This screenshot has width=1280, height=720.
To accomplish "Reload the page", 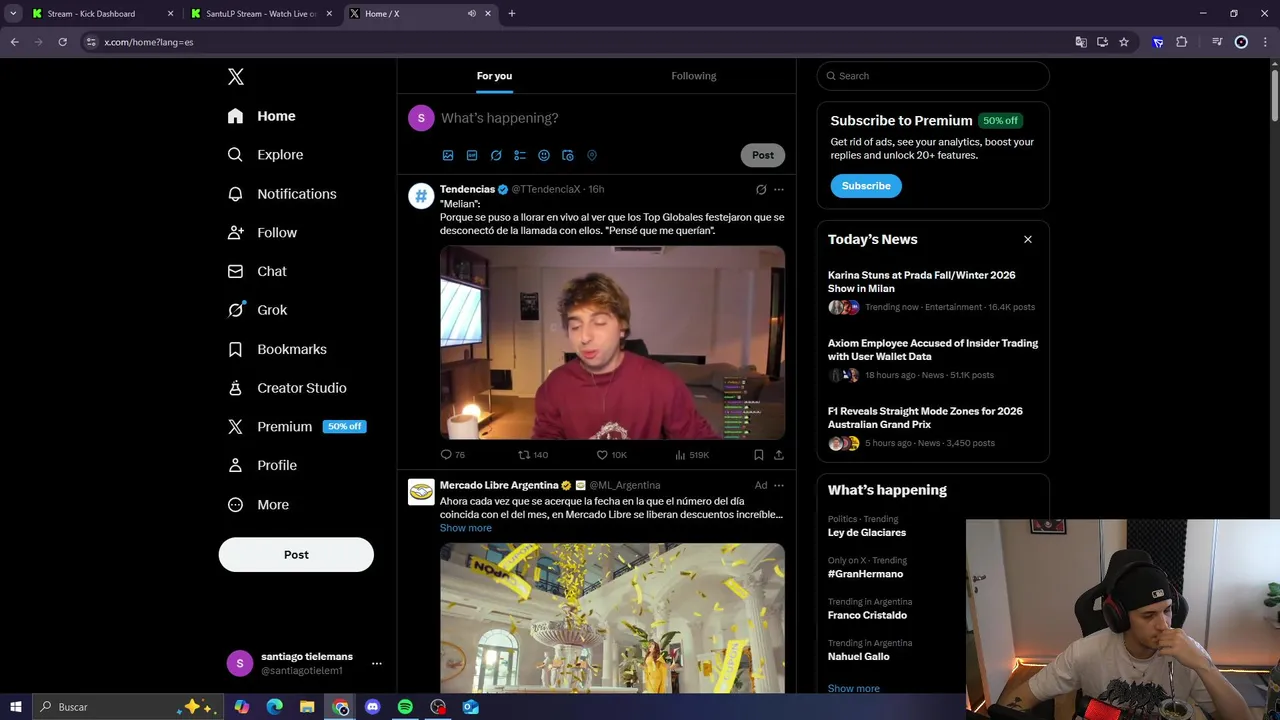I will point(62,42).
